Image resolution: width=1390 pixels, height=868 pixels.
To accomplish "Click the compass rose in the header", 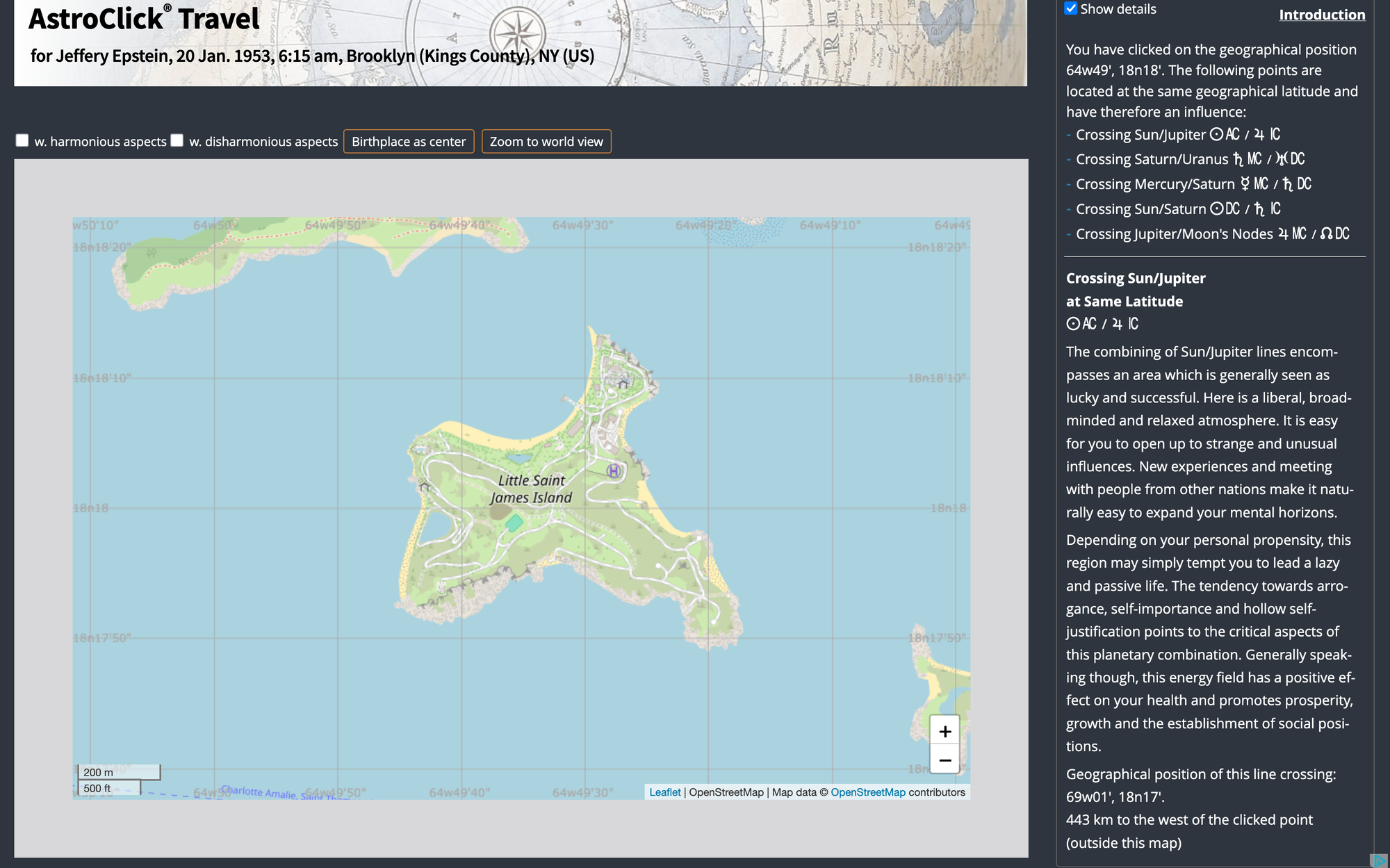I will coord(518,33).
